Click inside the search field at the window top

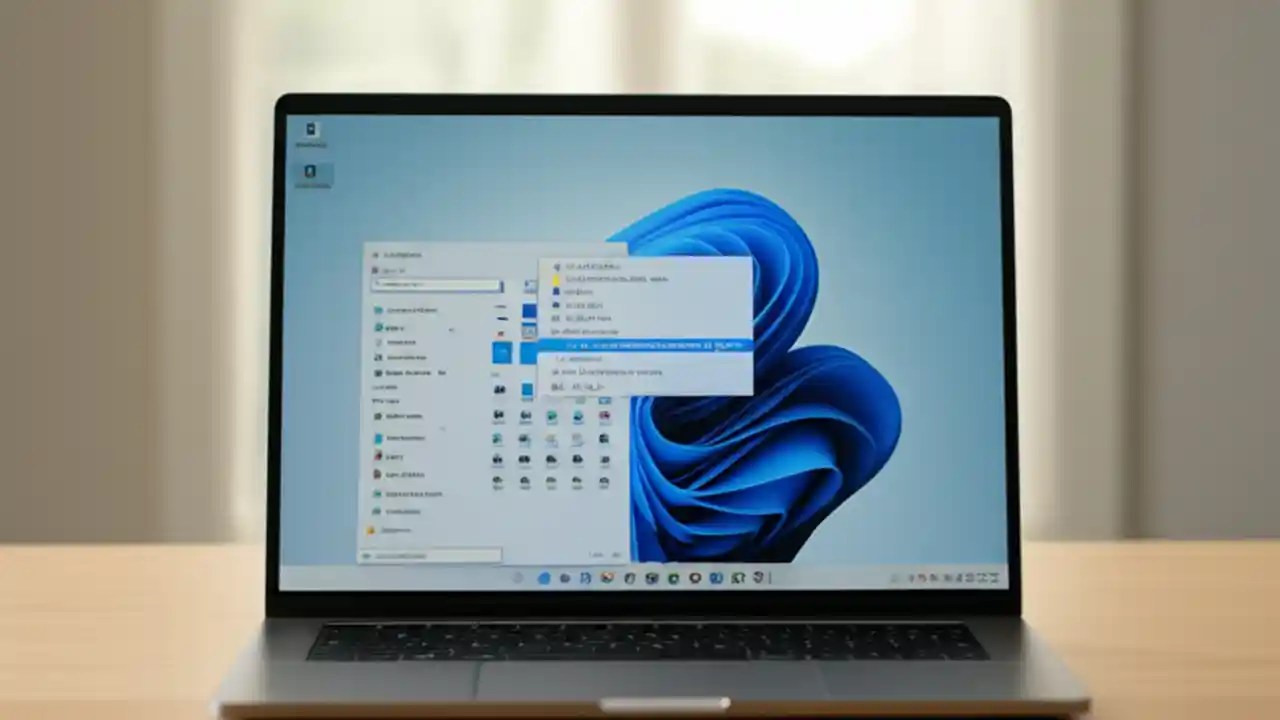[435, 286]
